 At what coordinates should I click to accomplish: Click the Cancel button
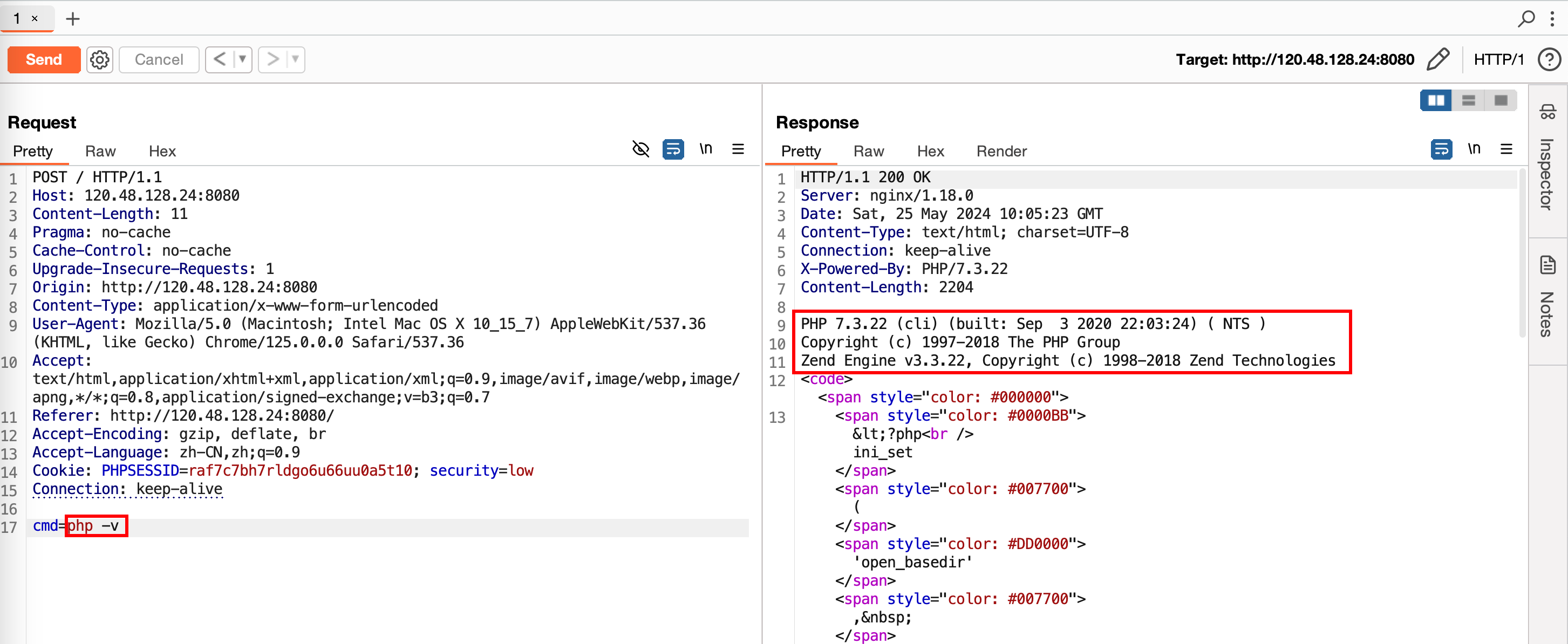click(x=159, y=60)
